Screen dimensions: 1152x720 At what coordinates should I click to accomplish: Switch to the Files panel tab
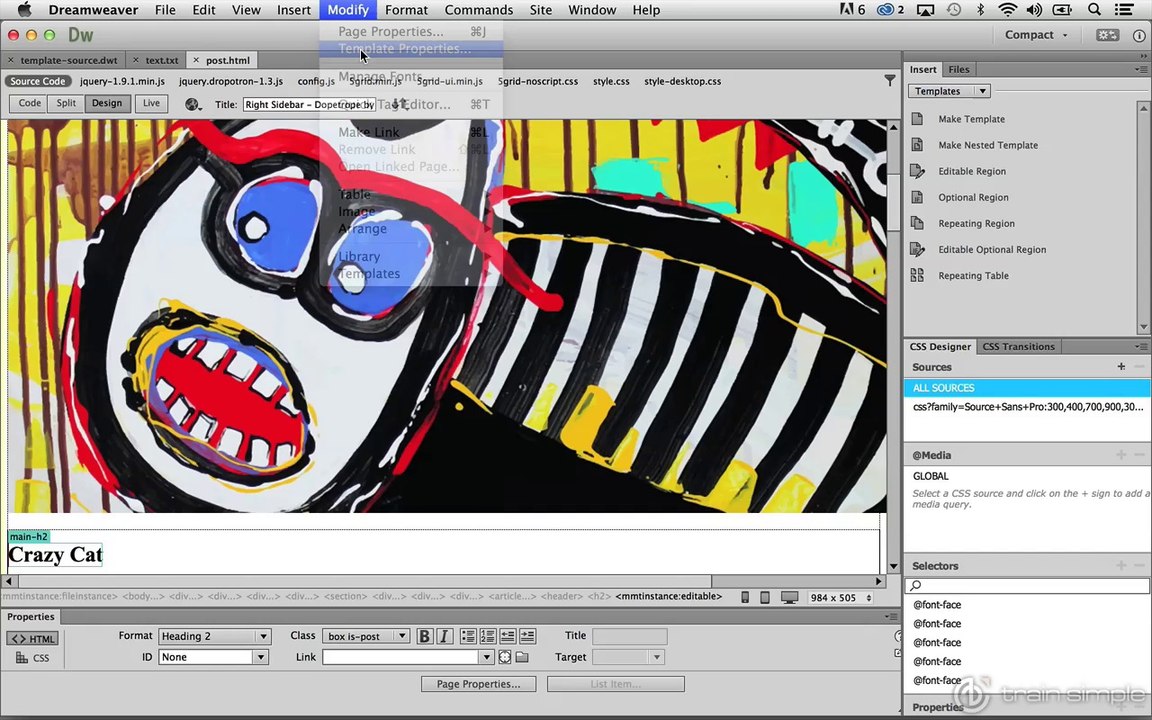pos(958,69)
